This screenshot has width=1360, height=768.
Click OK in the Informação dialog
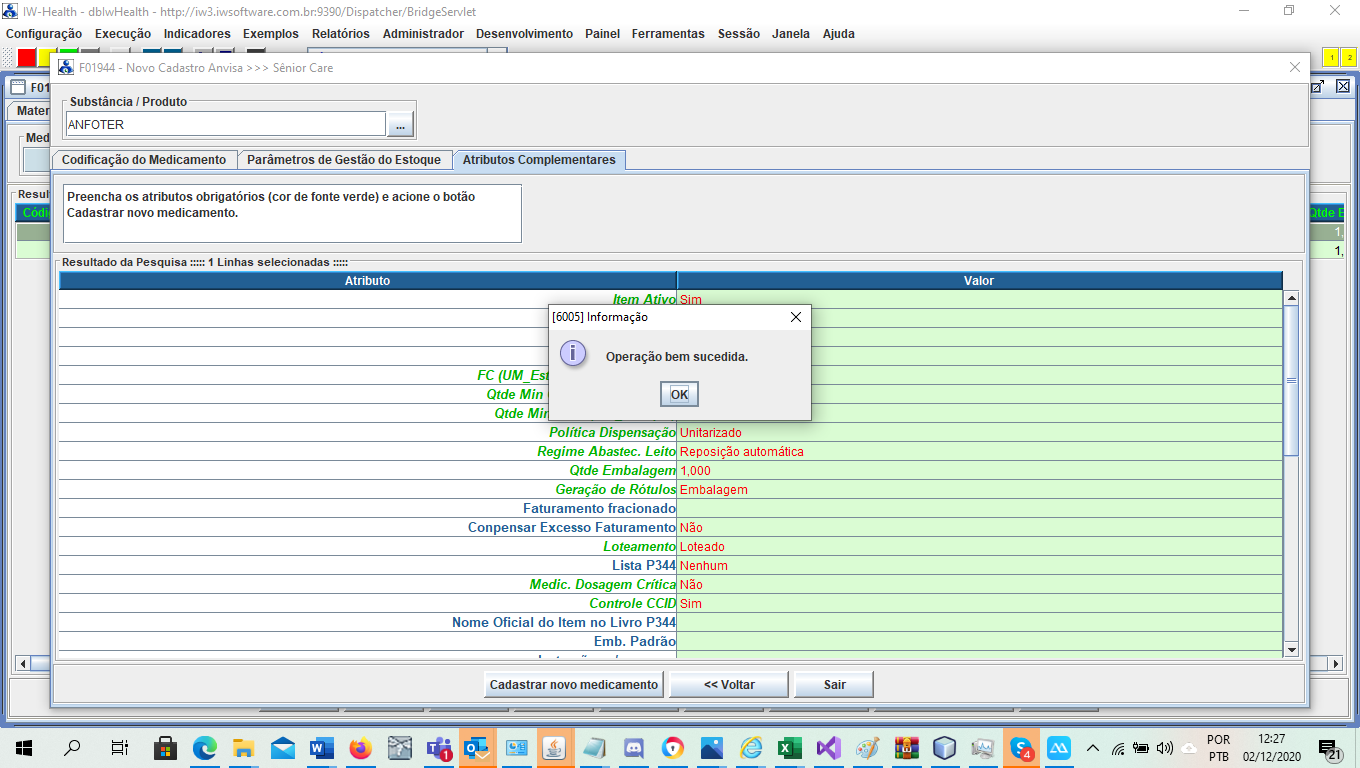pyautogui.click(x=679, y=394)
